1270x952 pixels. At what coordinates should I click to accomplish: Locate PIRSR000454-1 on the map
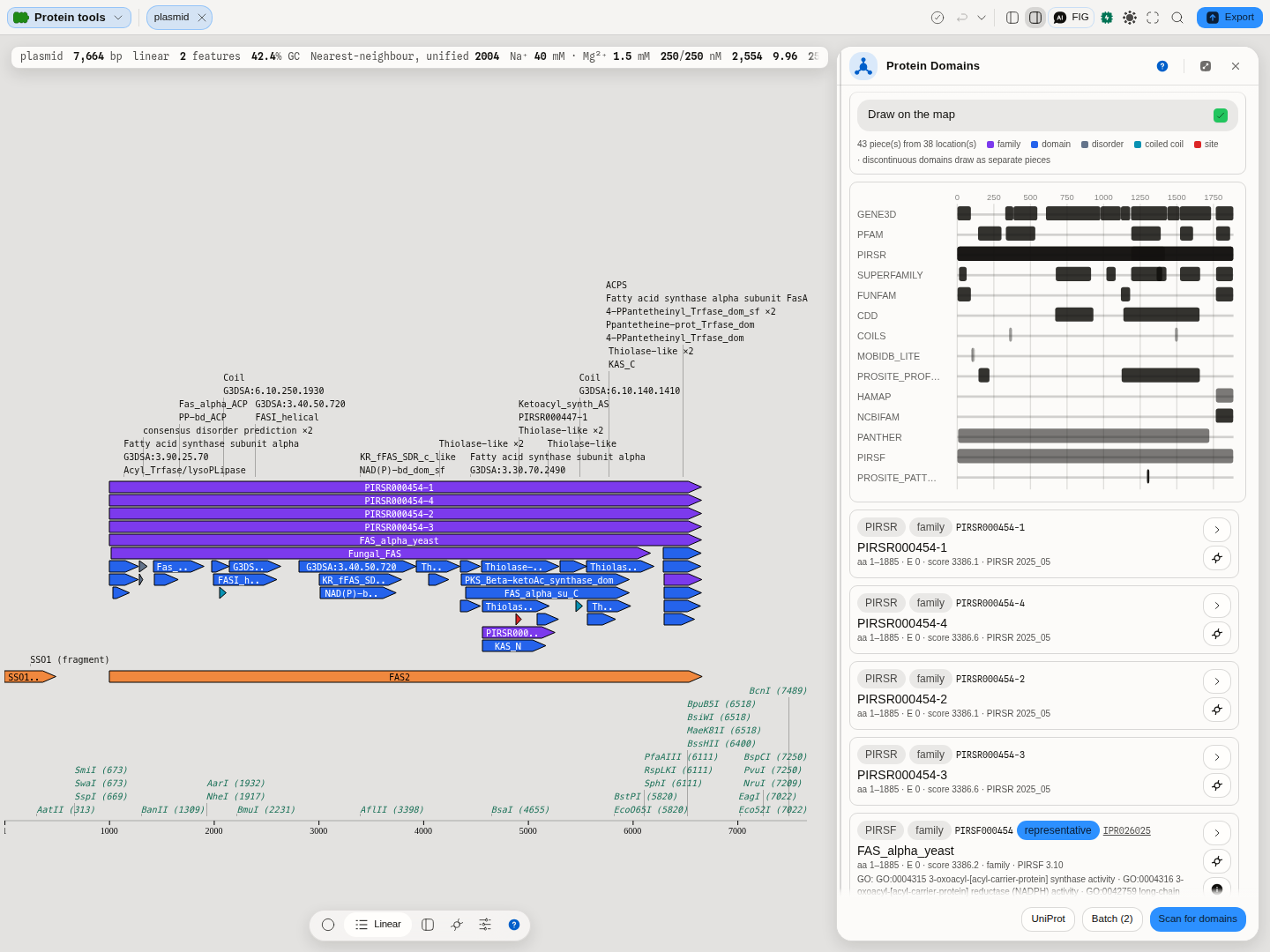(1217, 558)
